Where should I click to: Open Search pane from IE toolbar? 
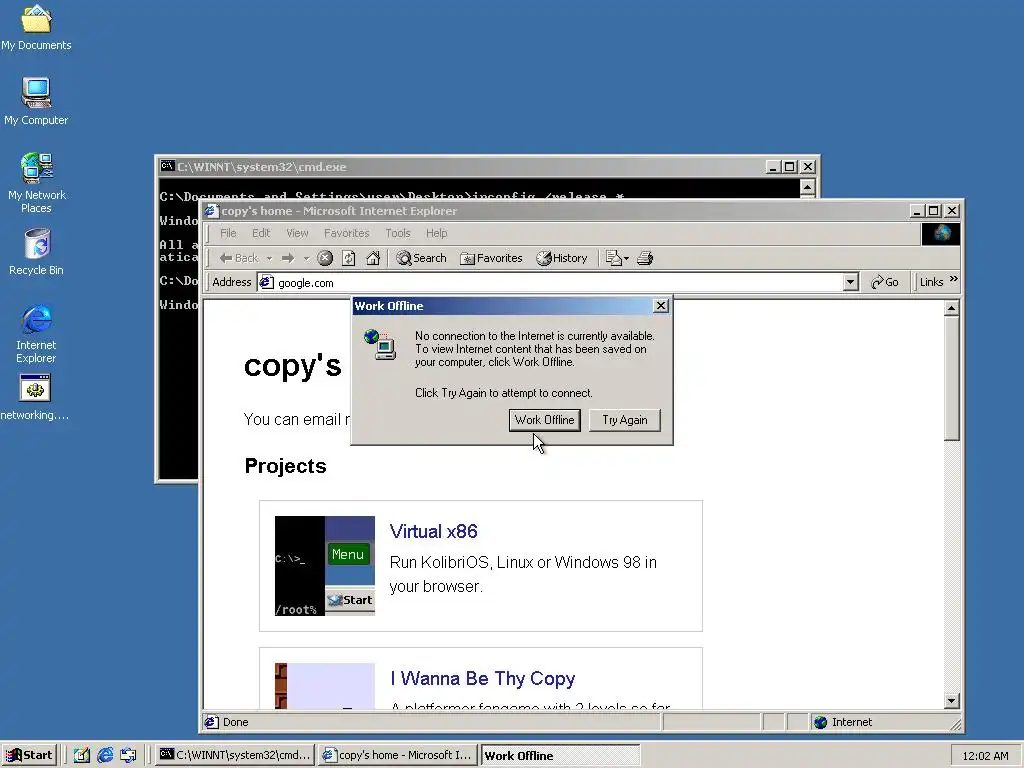[421, 258]
